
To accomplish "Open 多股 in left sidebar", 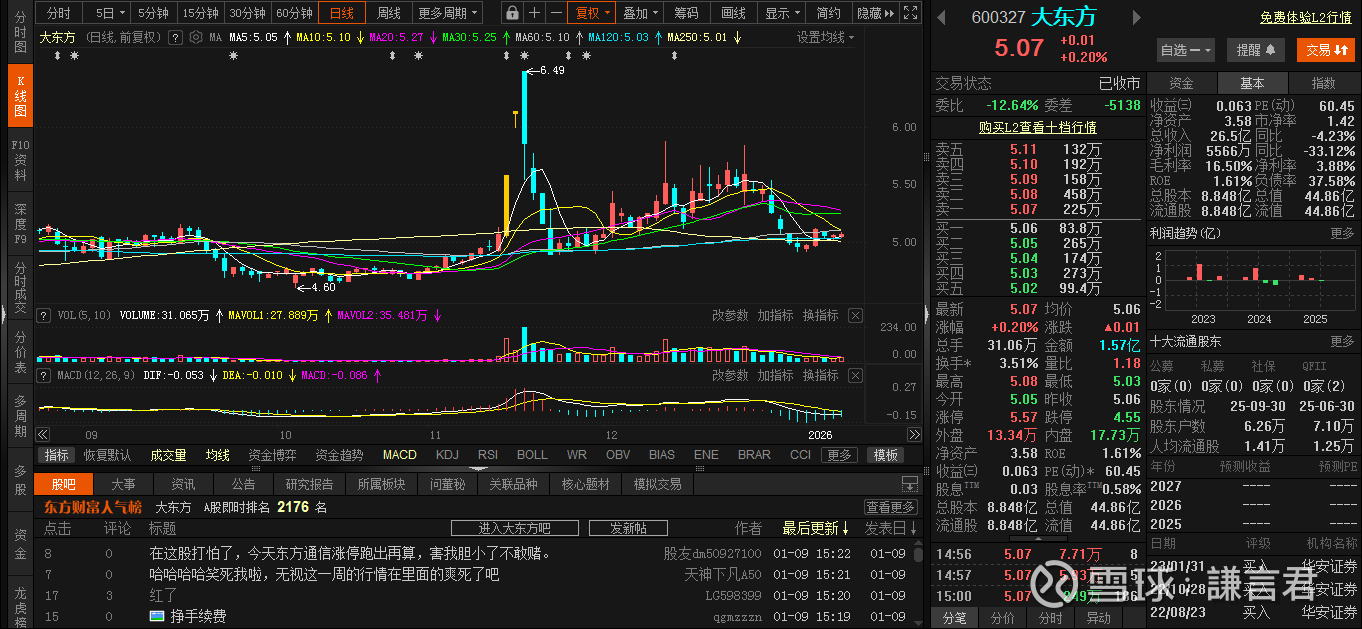I will tap(21, 479).
